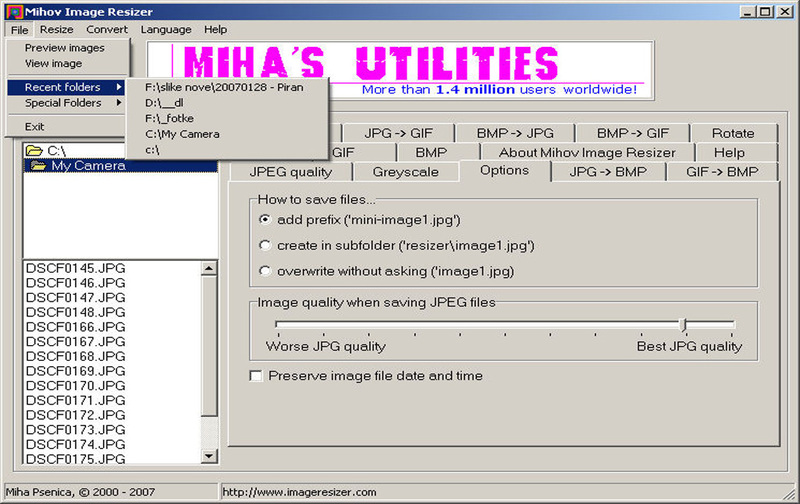This screenshot has width=800, height=504.
Task: Select file DSCF0172.JPG
Action: pyautogui.click(x=76, y=415)
